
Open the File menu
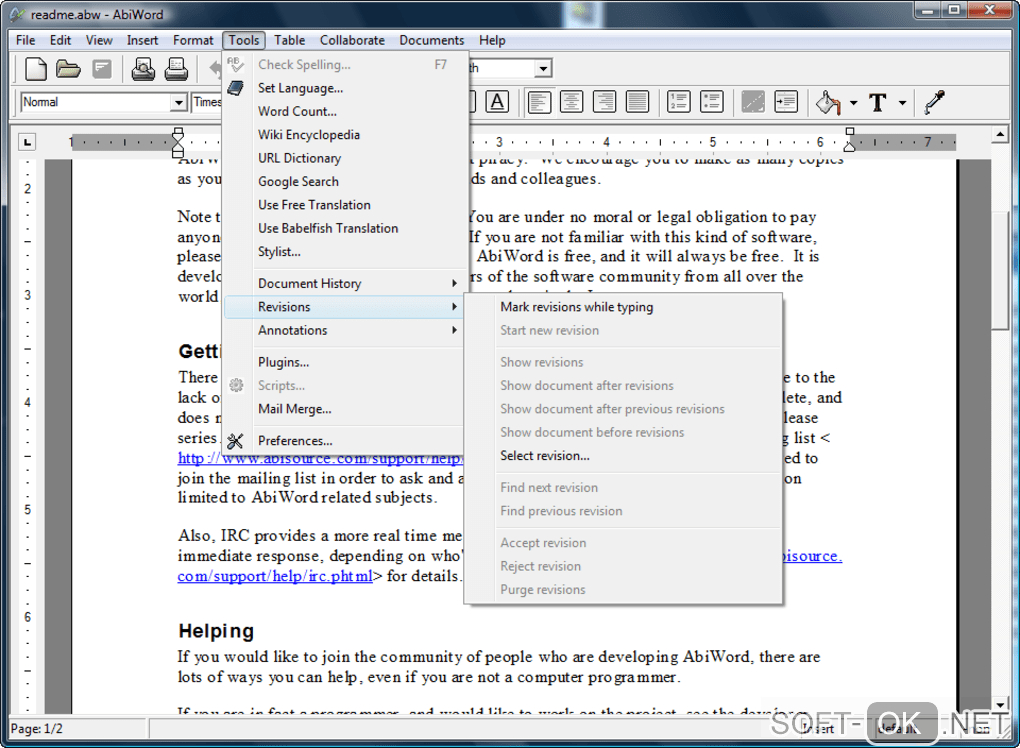point(25,40)
